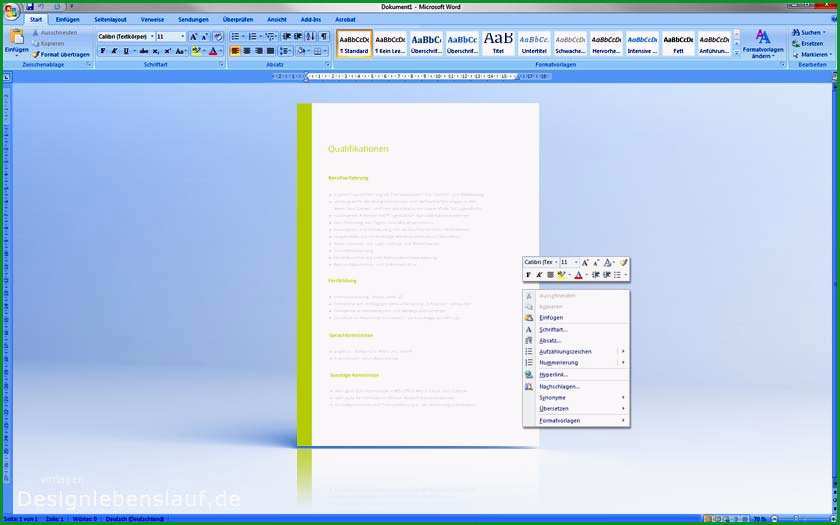Open Schriftart dialog launcher
The image size is (840, 525).
222,64
